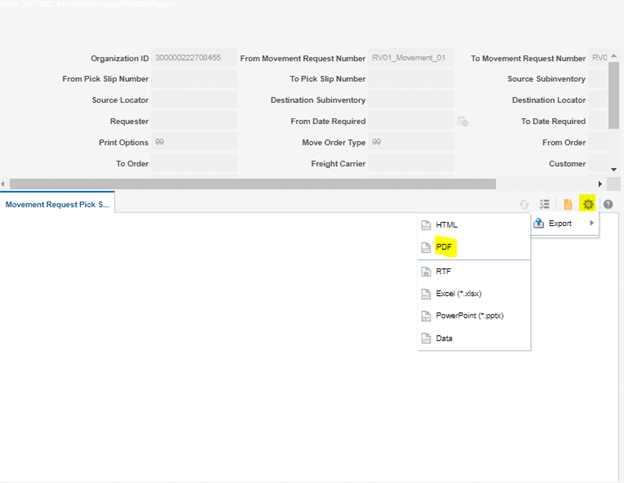This screenshot has height=483, width=624.
Task: Click the horizontal scrollbar right arrow
Action: (x=600, y=184)
